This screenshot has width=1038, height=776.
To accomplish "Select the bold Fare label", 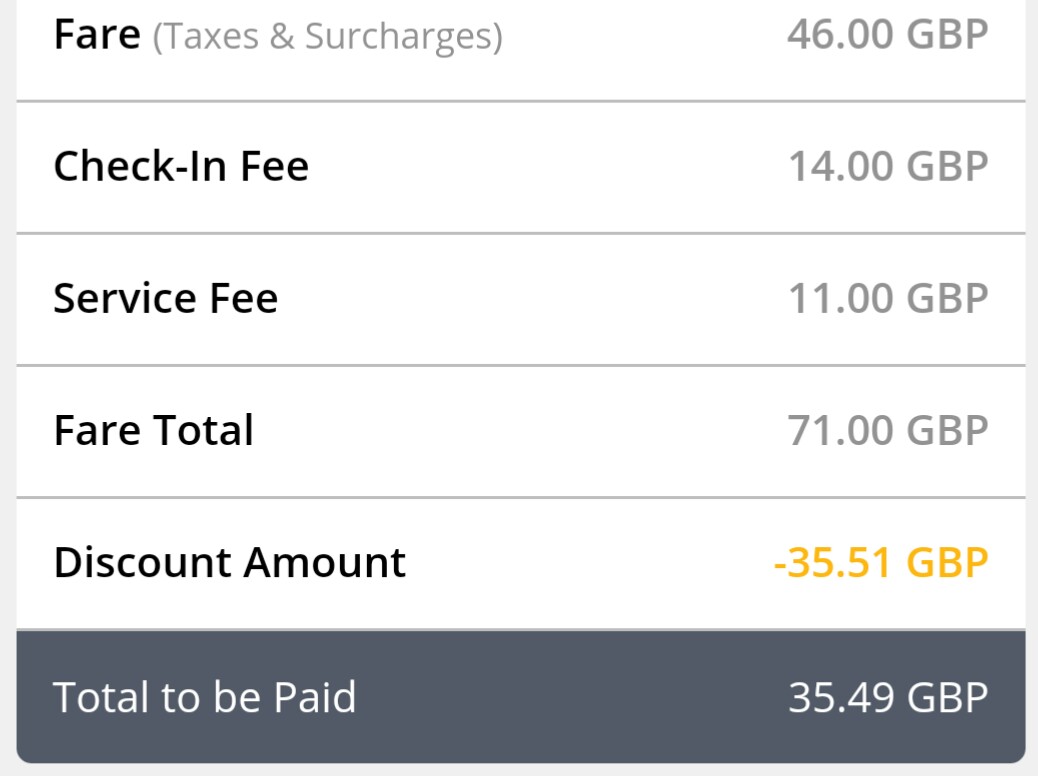I will [97, 34].
